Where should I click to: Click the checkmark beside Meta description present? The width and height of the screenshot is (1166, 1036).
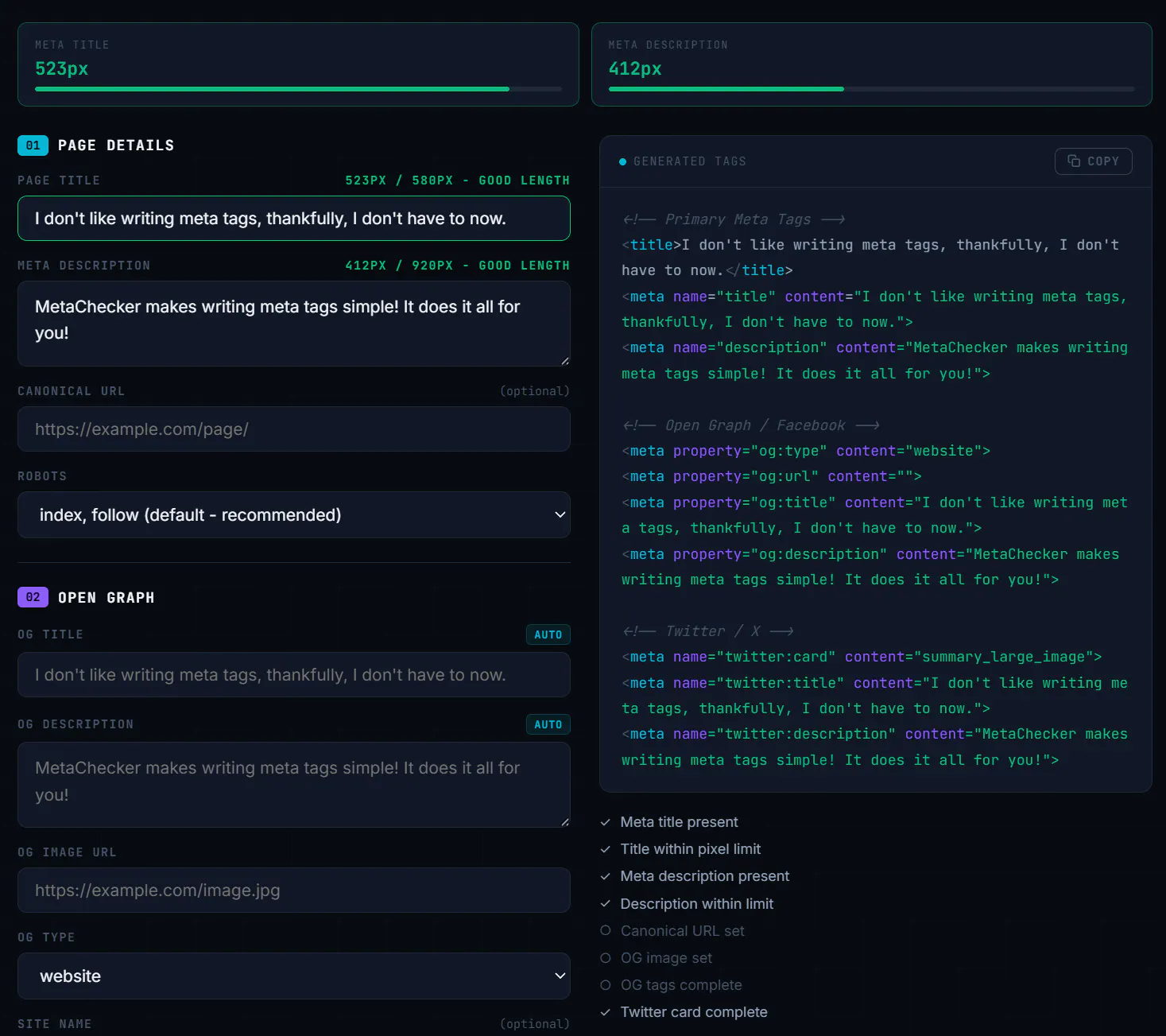point(606,876)
